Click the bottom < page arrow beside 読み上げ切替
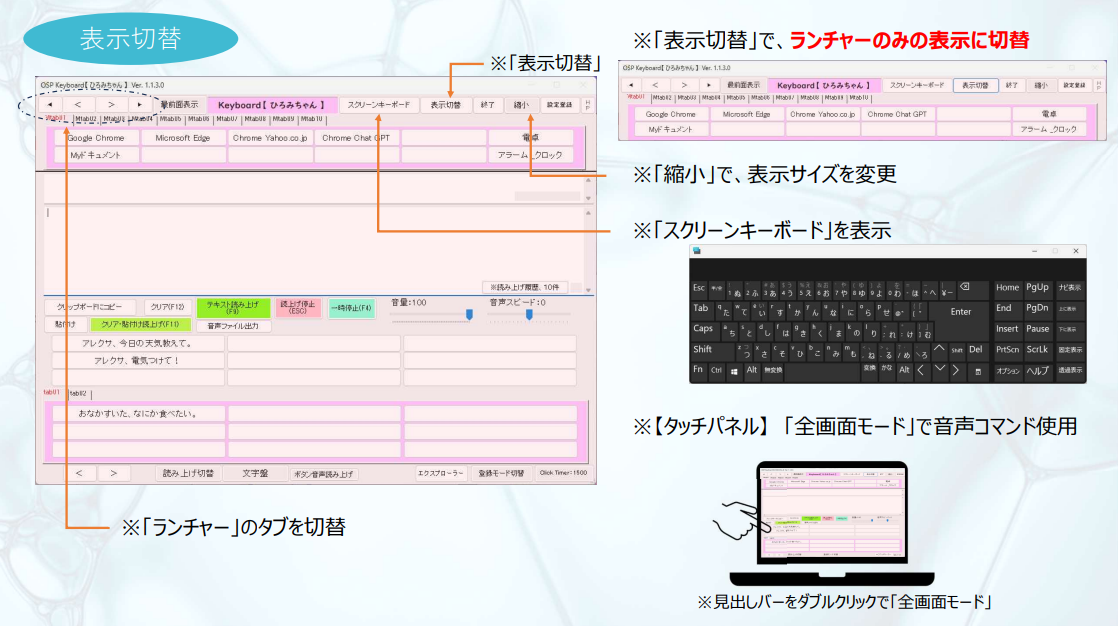The height and width of the screenshot is (626, 1118). (x=78, y=473)
